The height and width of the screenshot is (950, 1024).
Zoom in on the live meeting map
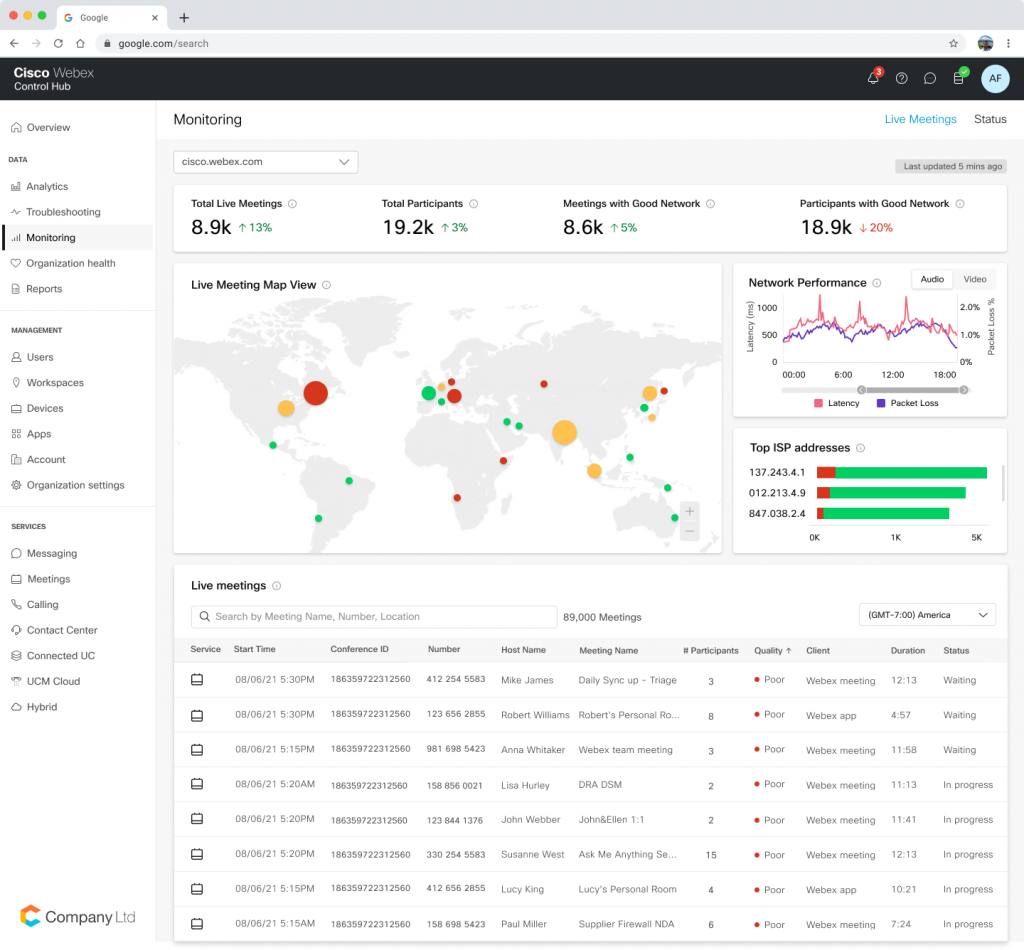(x=689, y=510)
